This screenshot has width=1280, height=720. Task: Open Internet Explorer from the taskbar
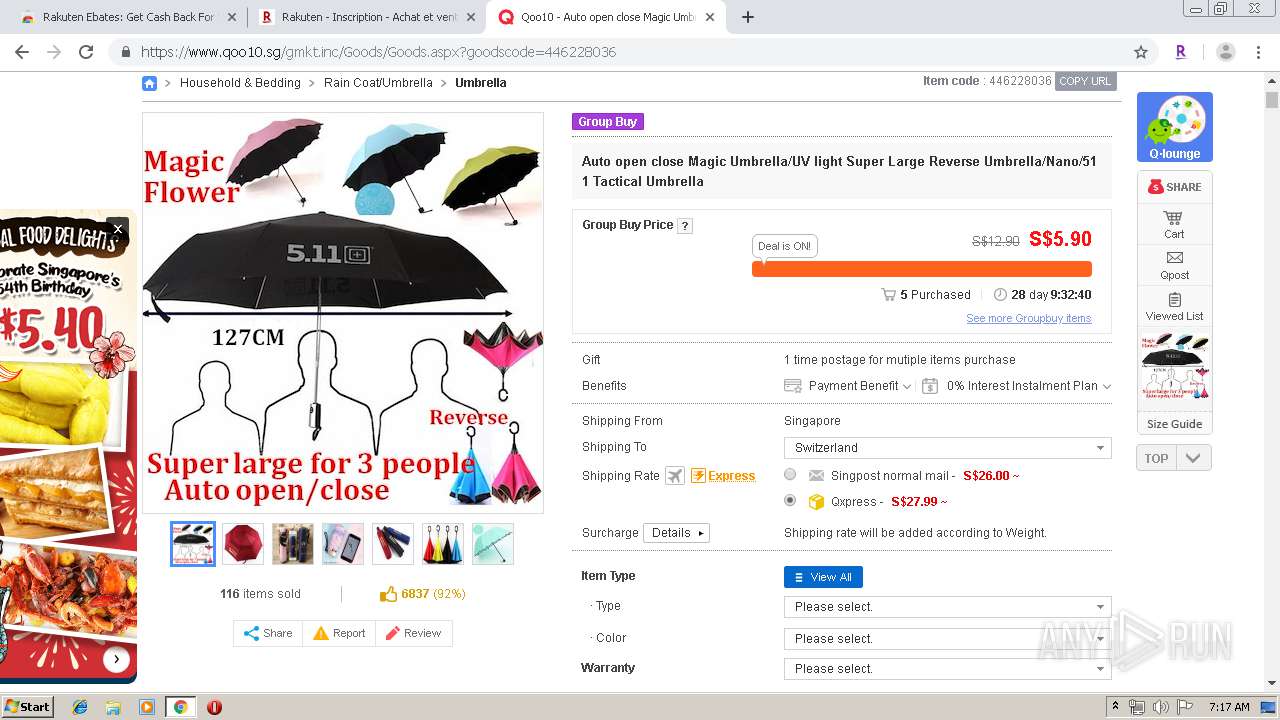pos(80,707)
